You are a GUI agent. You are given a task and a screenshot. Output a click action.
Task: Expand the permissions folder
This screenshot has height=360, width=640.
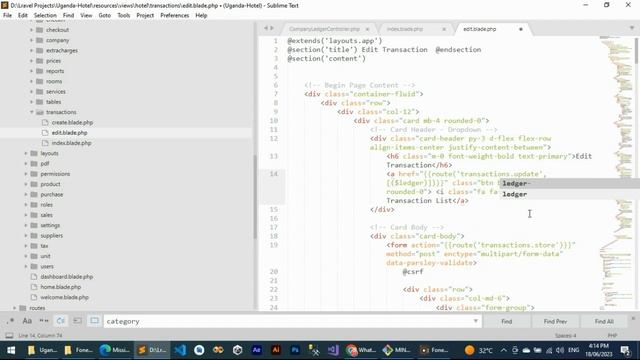coord(26,174)
